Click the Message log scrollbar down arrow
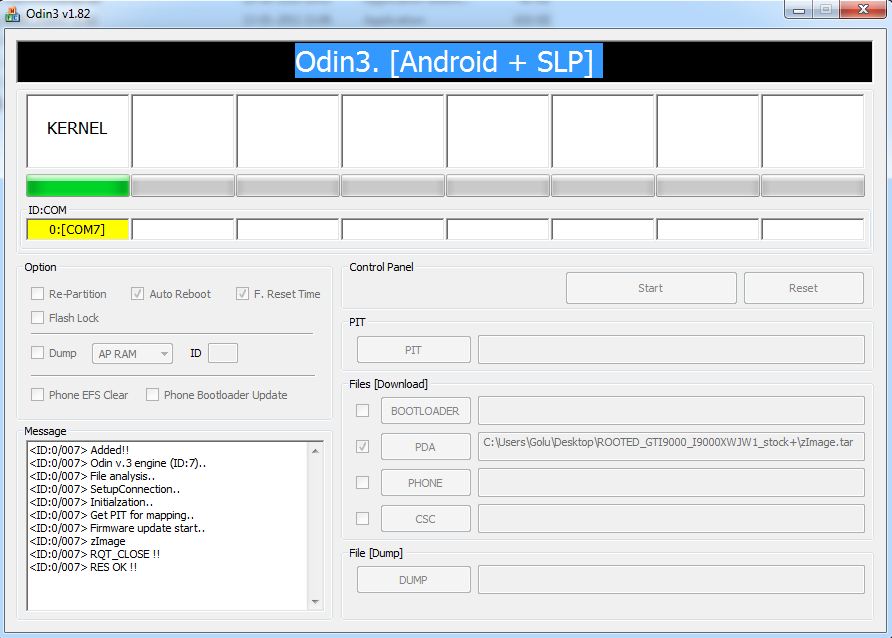This screenshot has height=638, width=892. click(316, 602)
